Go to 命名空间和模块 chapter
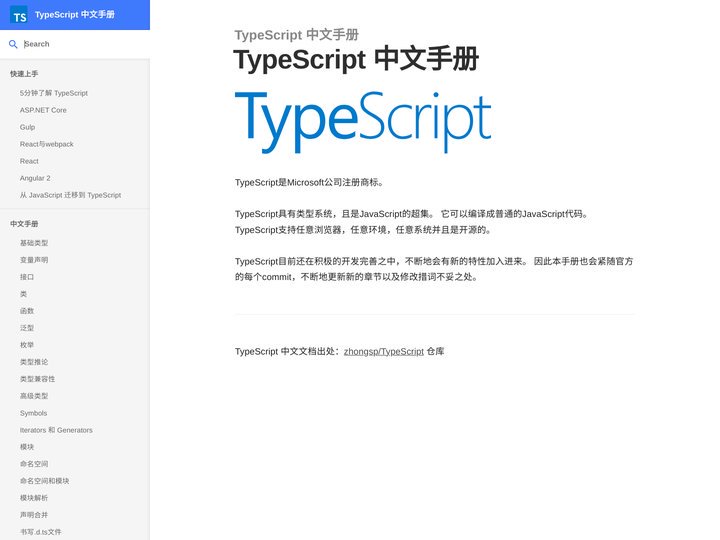 pyautogui.click(x=45, y=481)
